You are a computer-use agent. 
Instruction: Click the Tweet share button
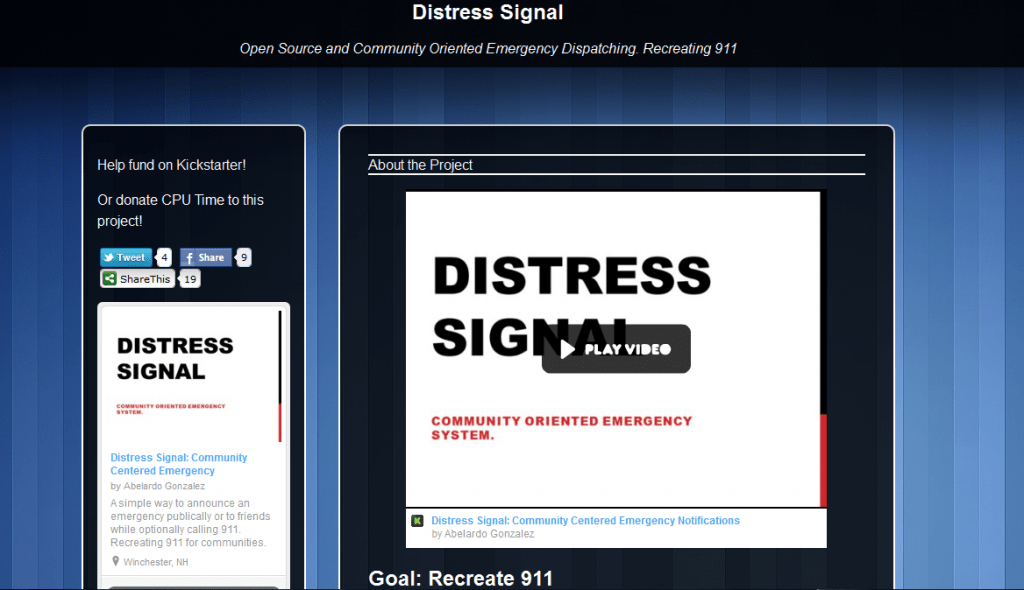tap(125, 257)
